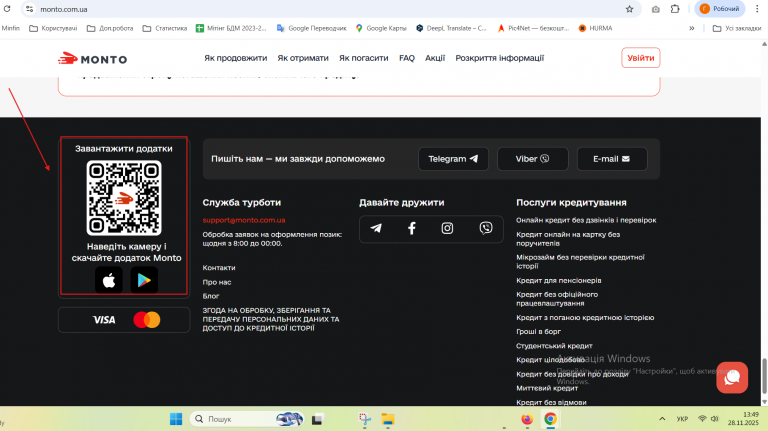Open Windows Start menu
The image size is (768, 431).
(x=176, y=419)
